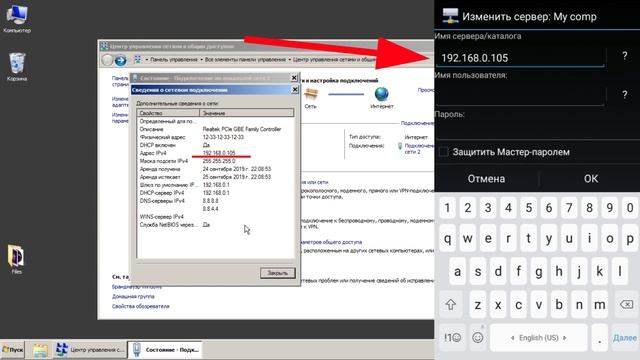Enable the Защитить Мастер-паролем checkbox
Image resolution: width=640 pixels, height=360 pixels.
[x=443, y=152]
